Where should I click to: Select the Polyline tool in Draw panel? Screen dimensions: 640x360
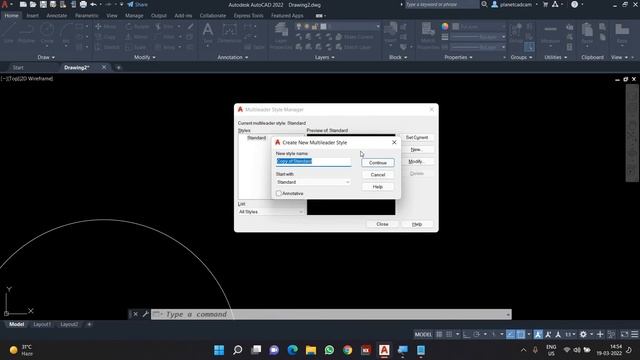point(26,33)
